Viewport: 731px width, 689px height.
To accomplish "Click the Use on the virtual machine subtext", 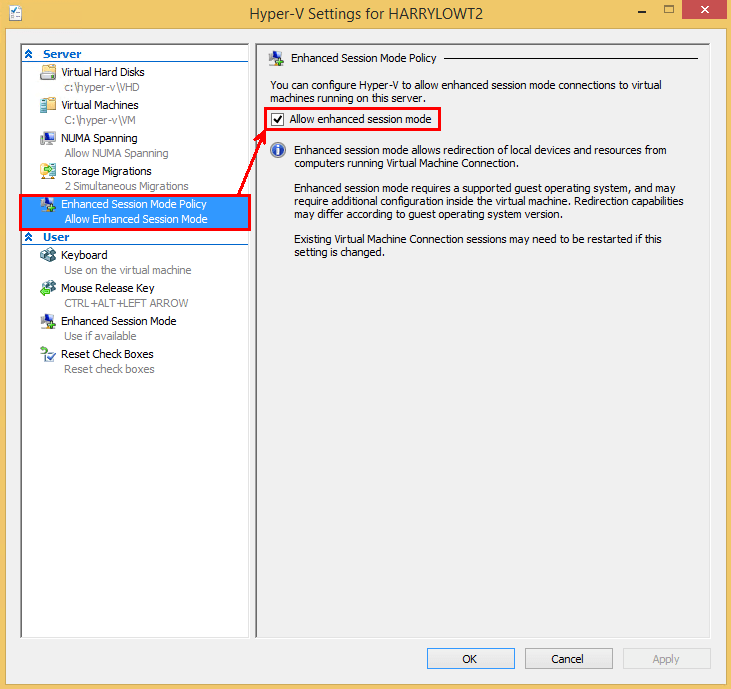I will click(128, 270).
